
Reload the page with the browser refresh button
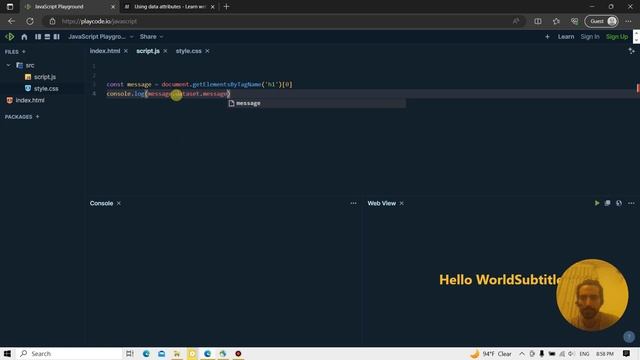[x=30, y=21]
